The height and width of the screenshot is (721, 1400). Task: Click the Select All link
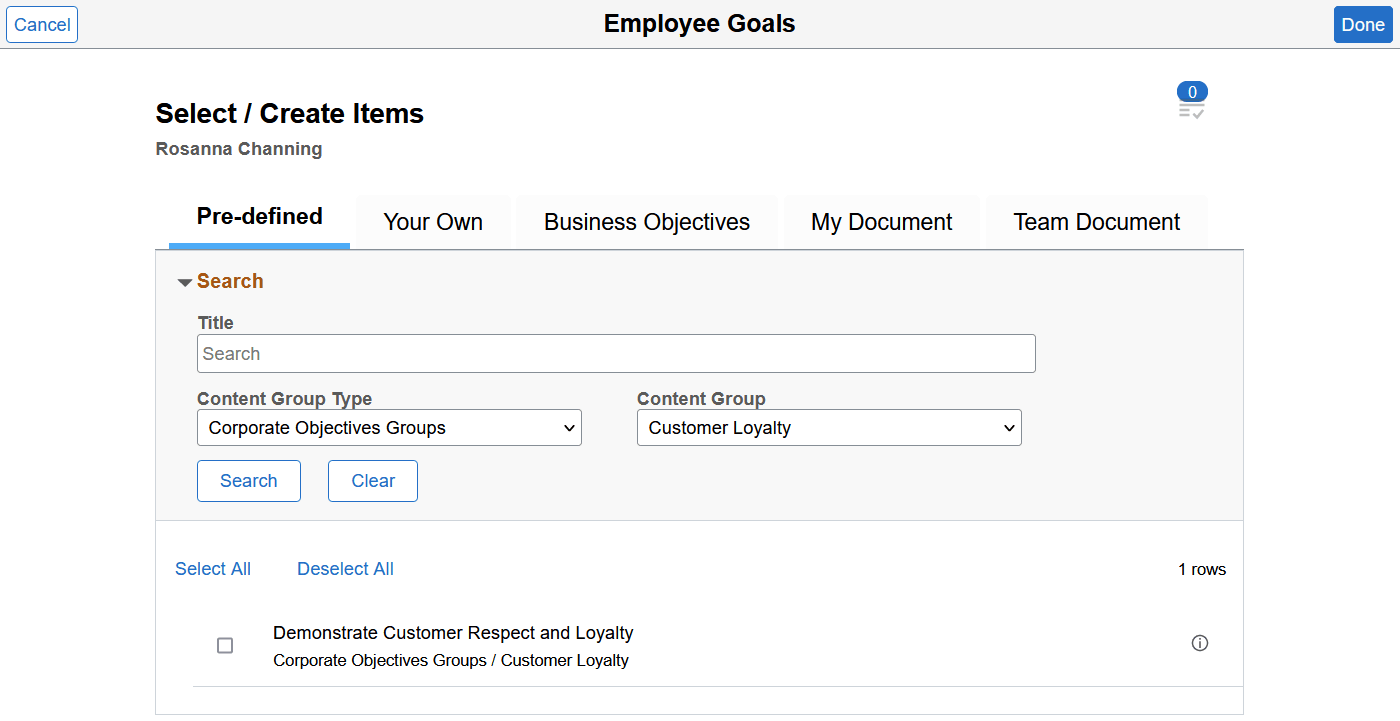[x=213, y=569]
